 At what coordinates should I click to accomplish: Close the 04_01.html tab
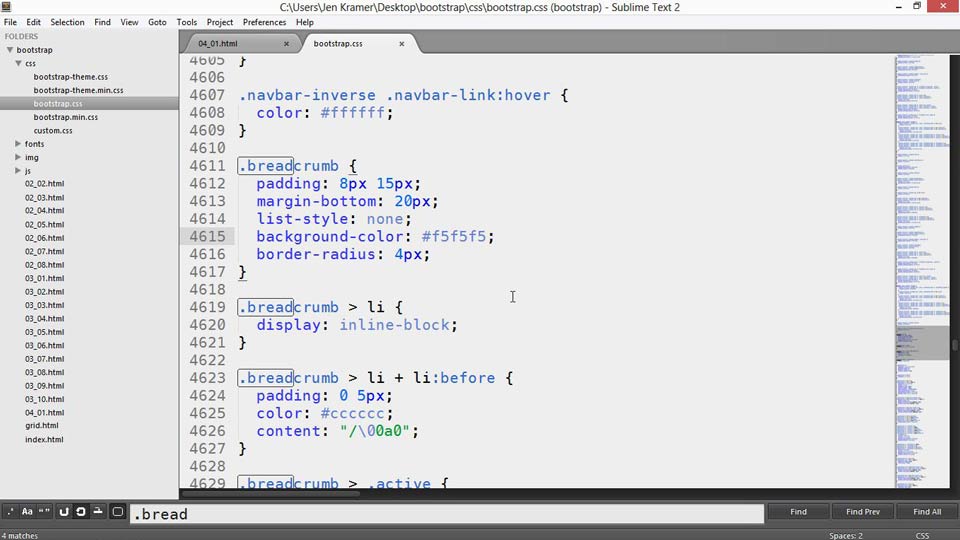pyautogui.click(x=287, y=44)
